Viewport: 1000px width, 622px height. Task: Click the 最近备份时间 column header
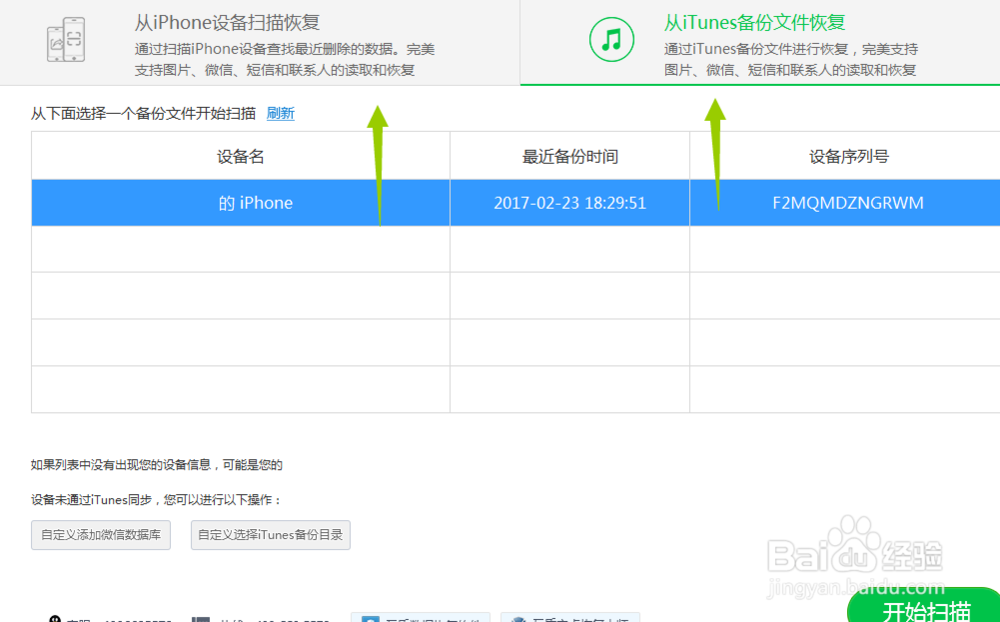(x=570, y=156)
